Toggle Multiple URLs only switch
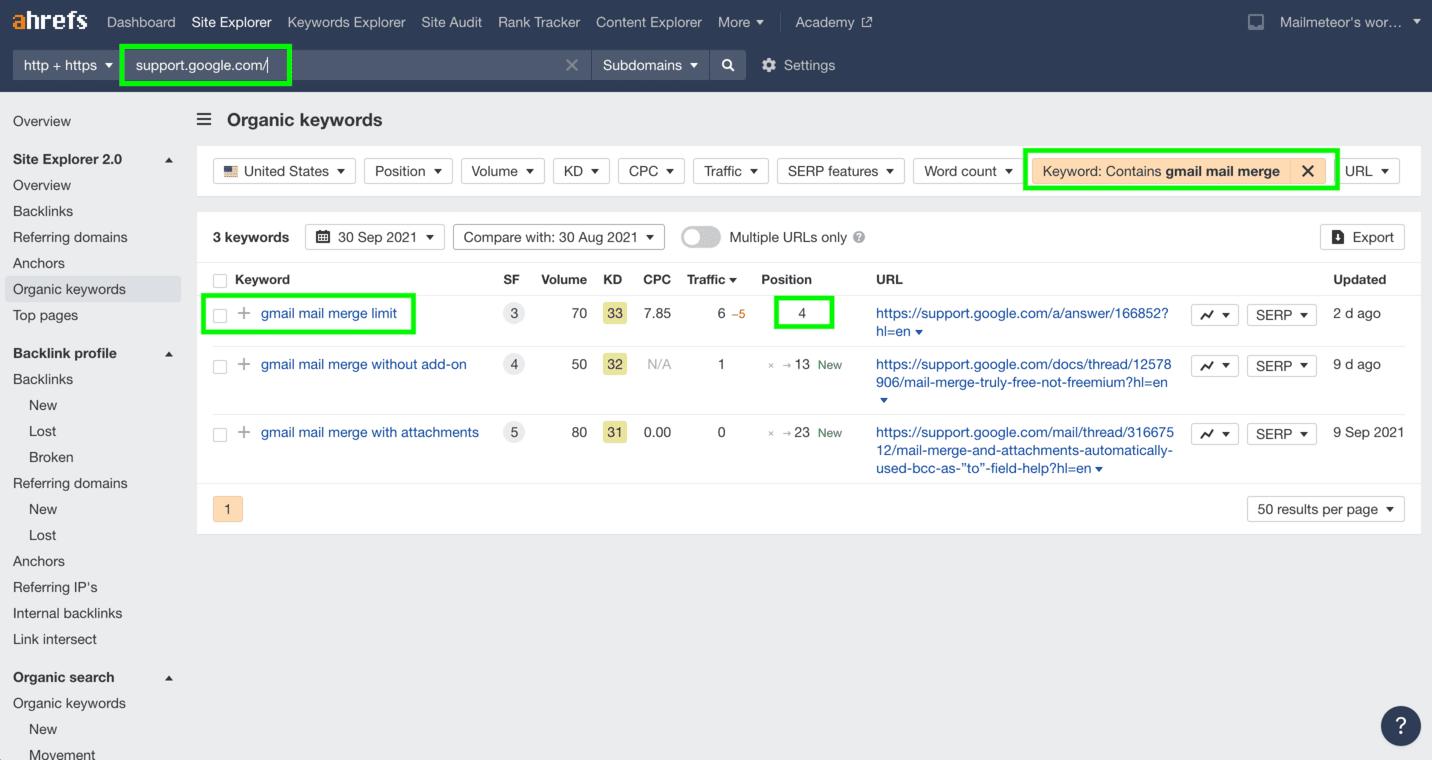This screenshot has width=1432, height=760. [701, 237]
